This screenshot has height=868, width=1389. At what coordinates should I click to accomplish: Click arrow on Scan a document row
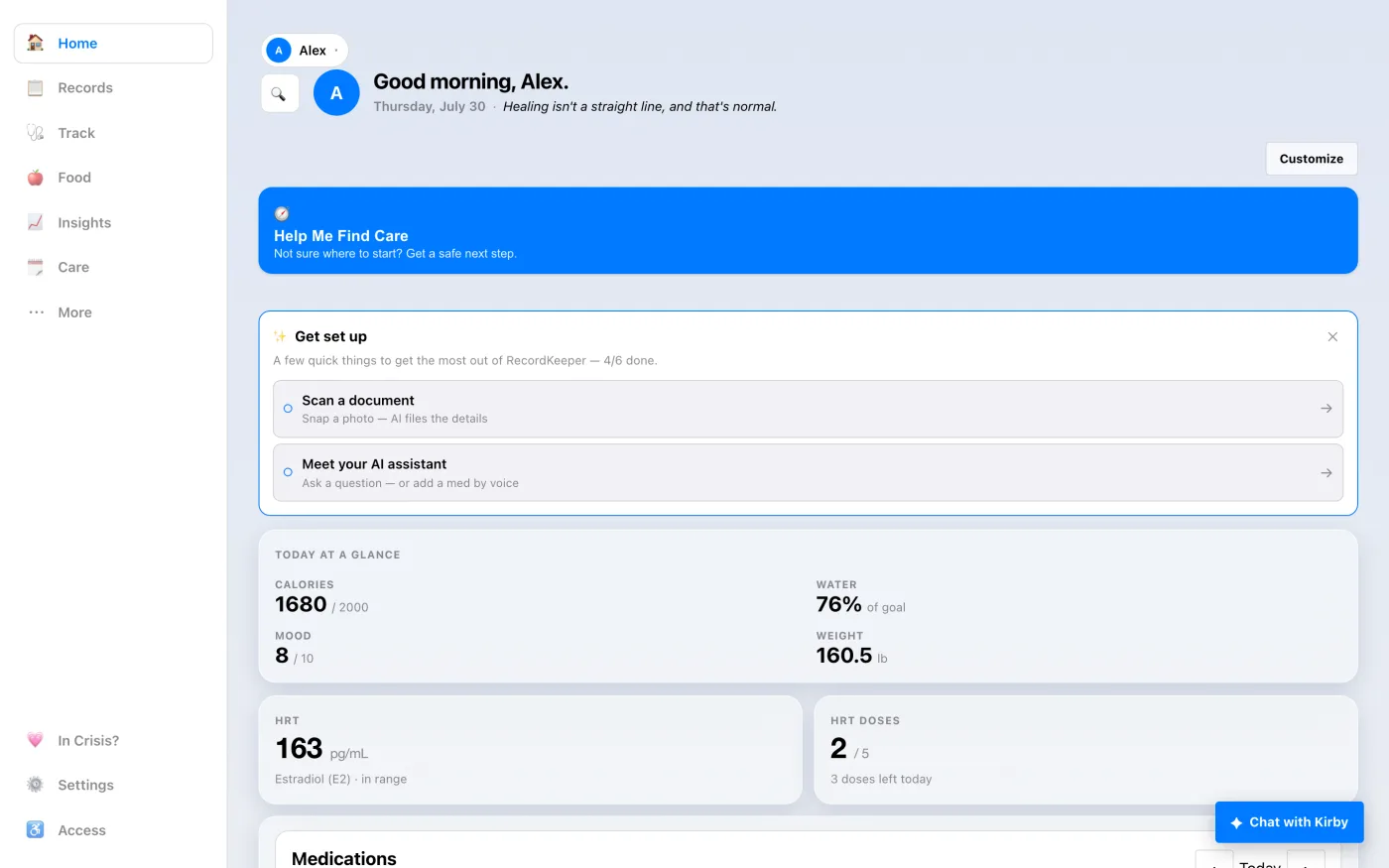(x=1326, y=409)
